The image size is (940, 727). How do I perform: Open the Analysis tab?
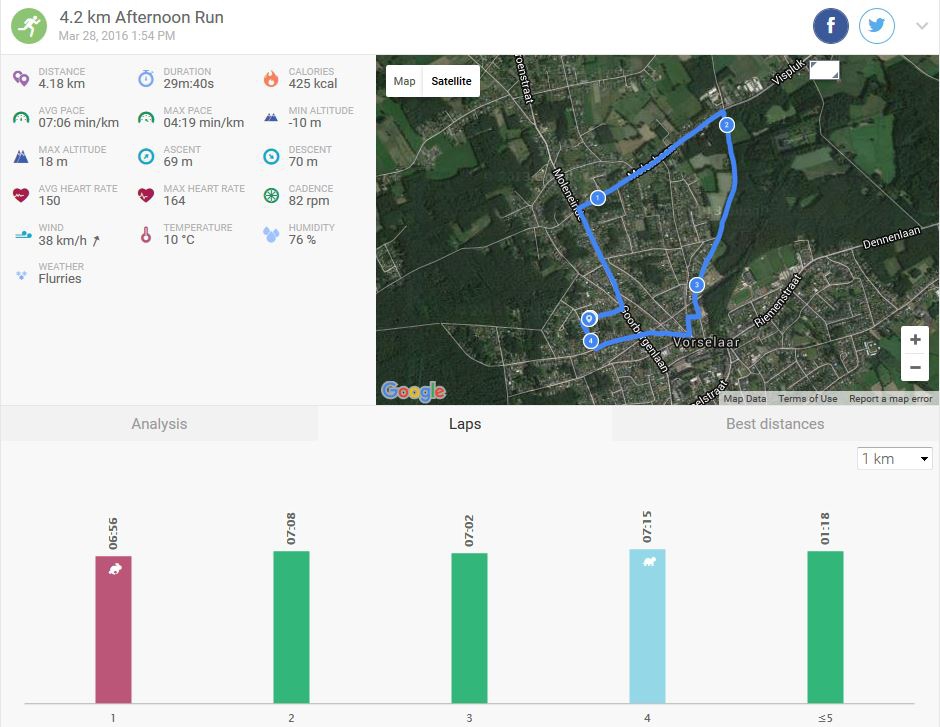[159, 424]
